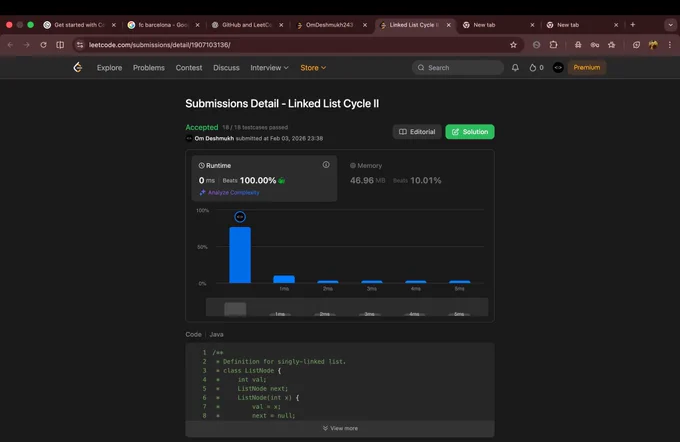Click the Accepted status text
Image resolution: width=680 pixels, height=442 pixels.
(x=202, y=127)
